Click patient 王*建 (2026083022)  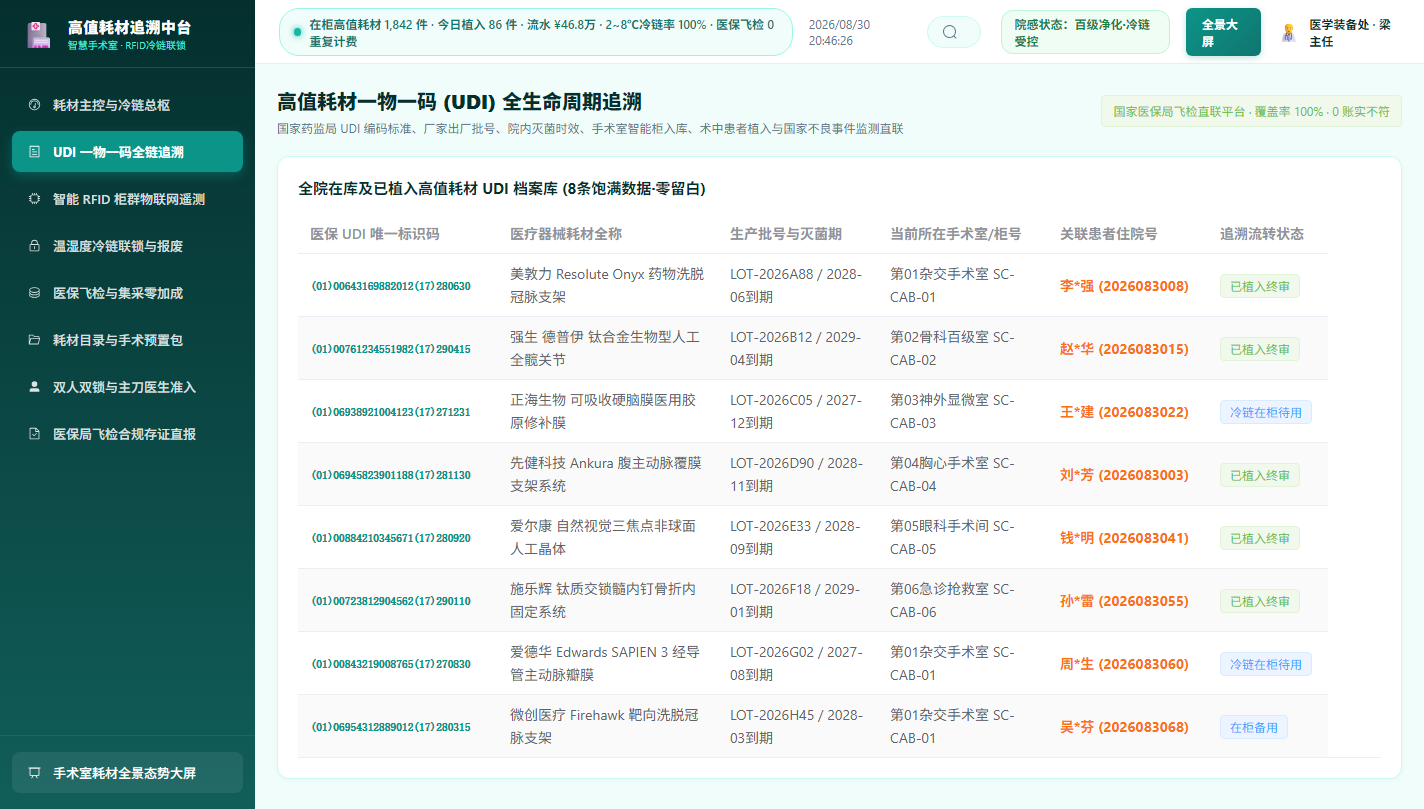point(1124,412)
